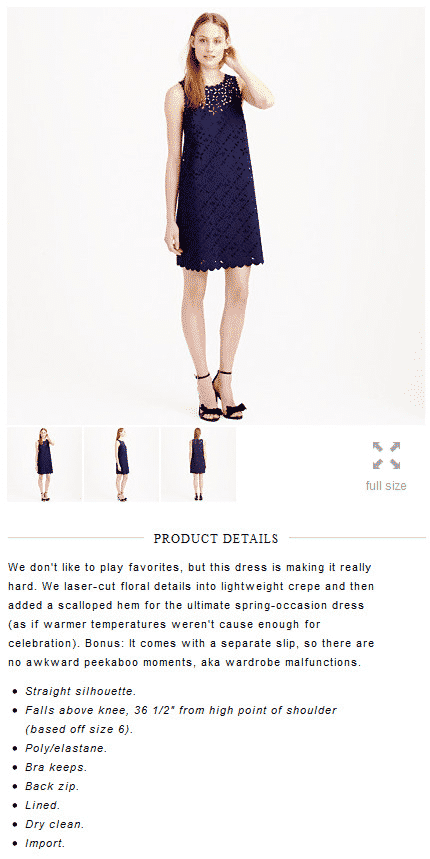Click the PRODUCT DETAILS section heading
This screenshot has width=430, height=859.
click(x=216, y=539)
